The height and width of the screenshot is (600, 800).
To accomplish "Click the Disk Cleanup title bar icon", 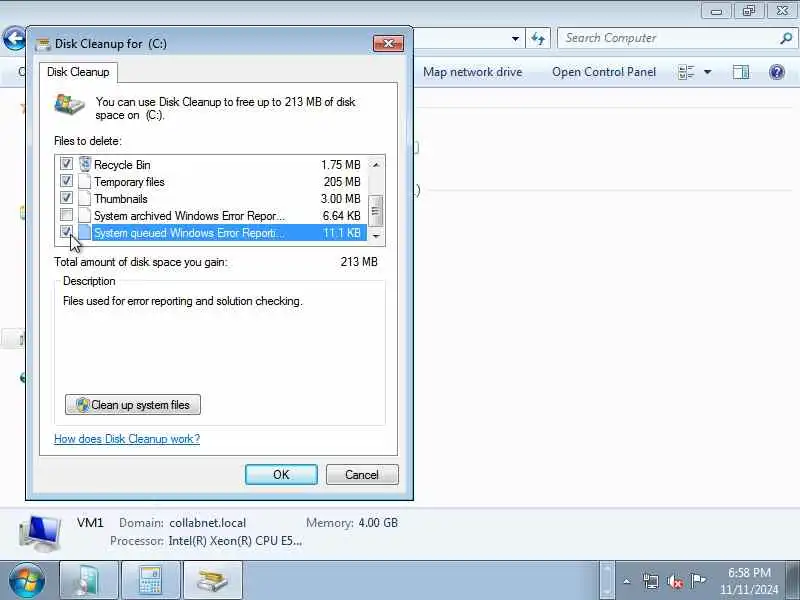I will pyautogui.click(x=43, y=44).
